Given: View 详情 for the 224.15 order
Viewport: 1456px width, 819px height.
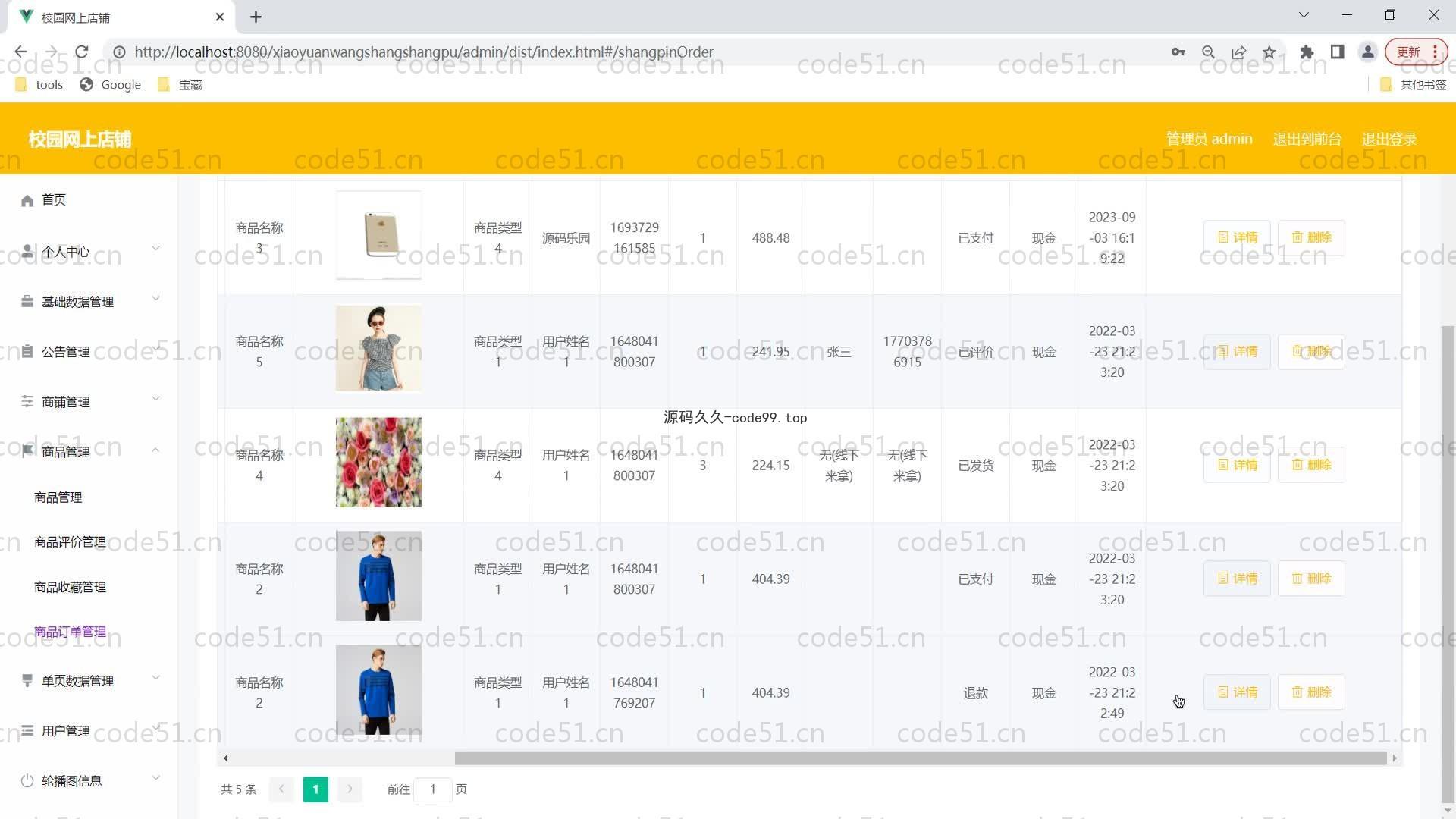Looking at the screenshot, I should click(1237, 465).
